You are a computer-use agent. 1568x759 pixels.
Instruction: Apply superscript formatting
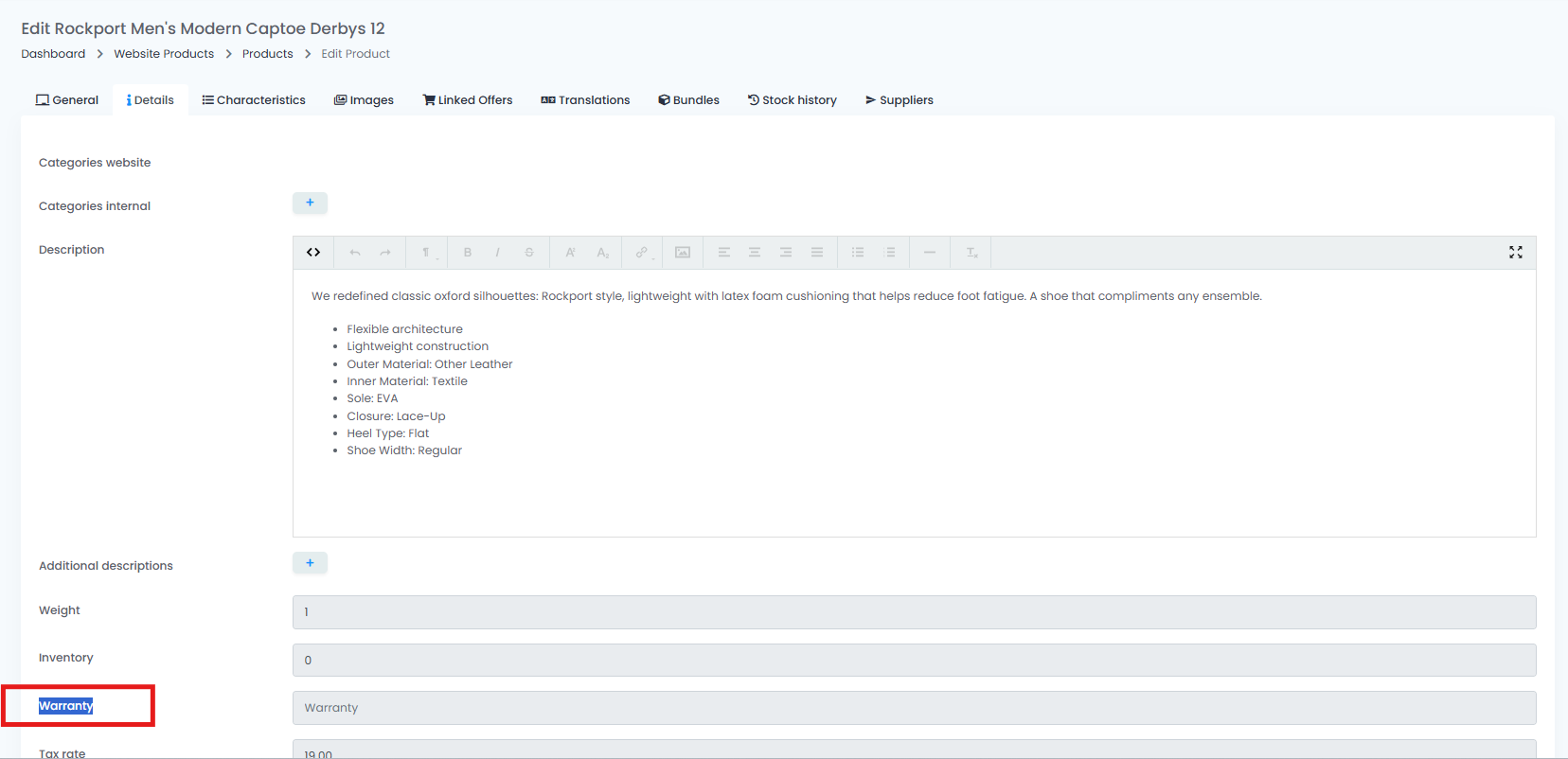point(571,253)
